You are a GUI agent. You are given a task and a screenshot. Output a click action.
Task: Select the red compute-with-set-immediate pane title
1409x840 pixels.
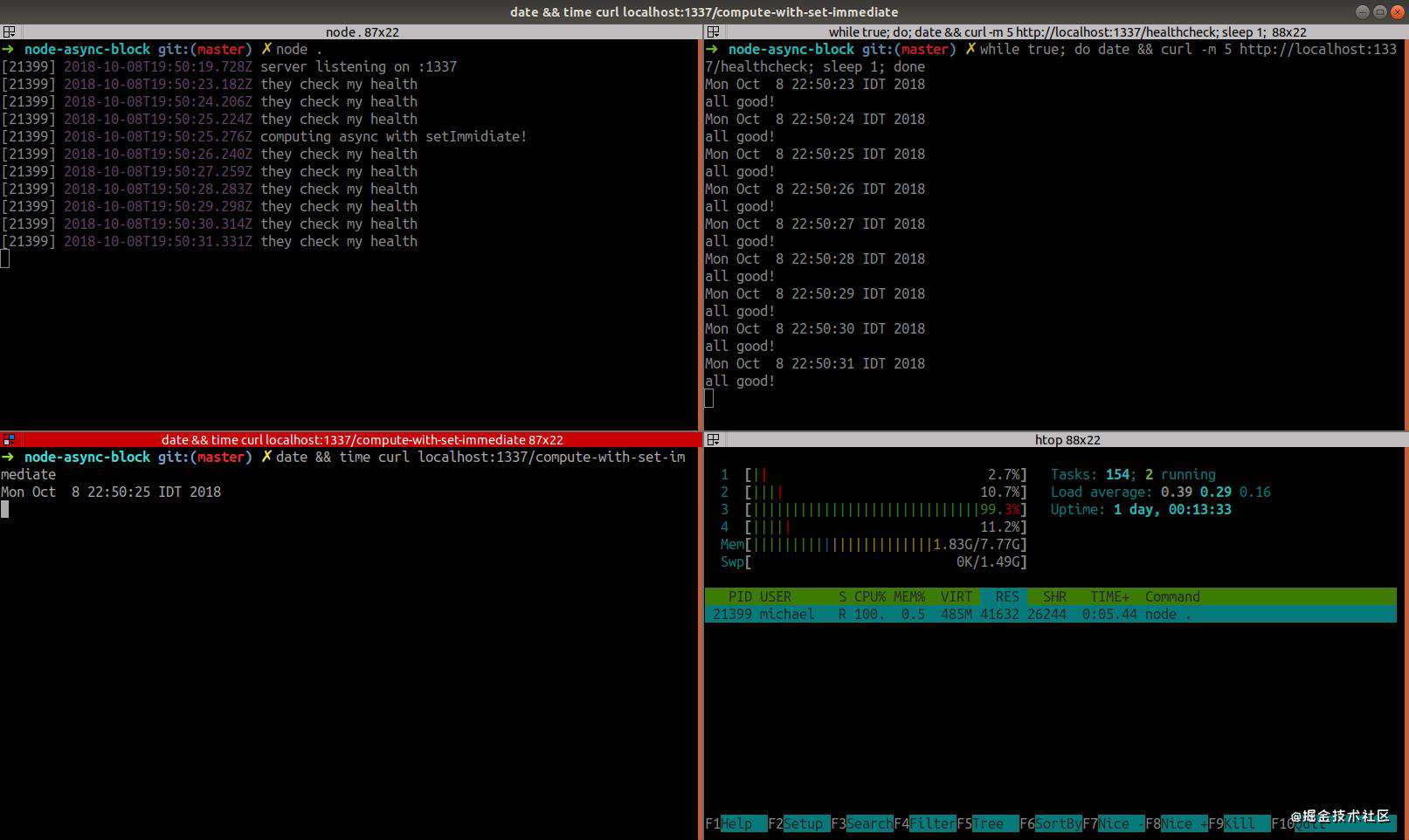(x=362, y=440)
